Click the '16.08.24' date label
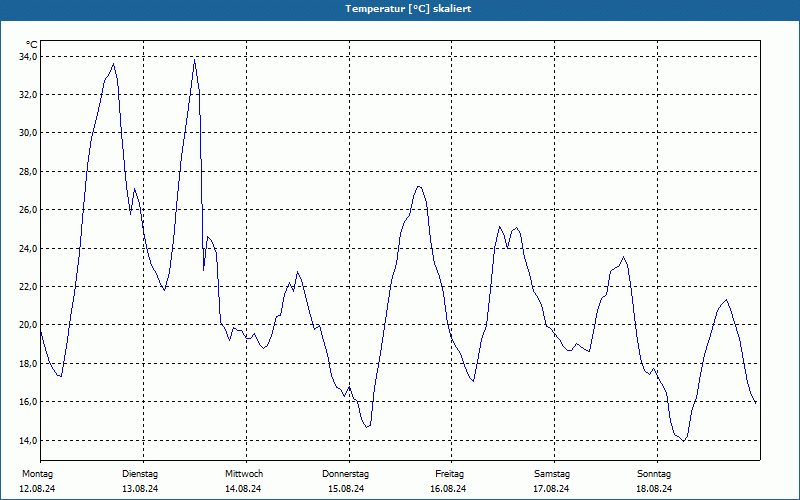Viewport: 800px width, 500px height. (448, 489)
